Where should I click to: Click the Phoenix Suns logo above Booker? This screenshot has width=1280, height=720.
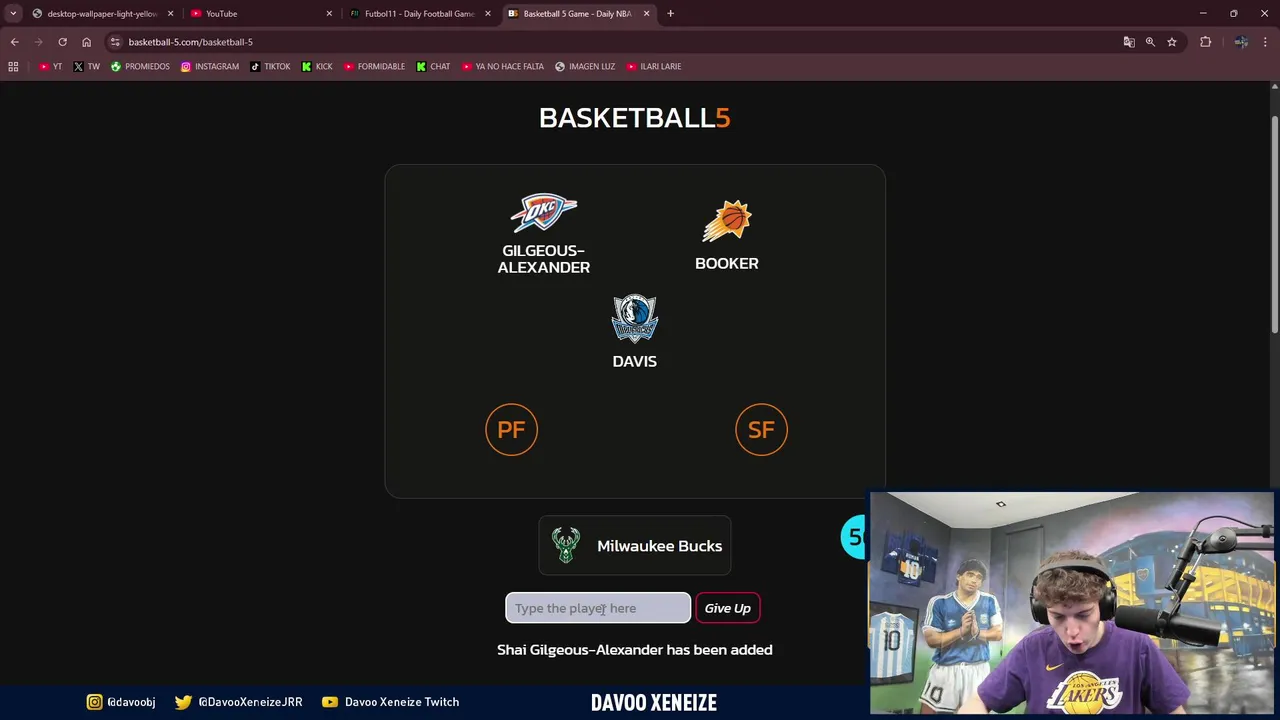click(x=727, y=222)
